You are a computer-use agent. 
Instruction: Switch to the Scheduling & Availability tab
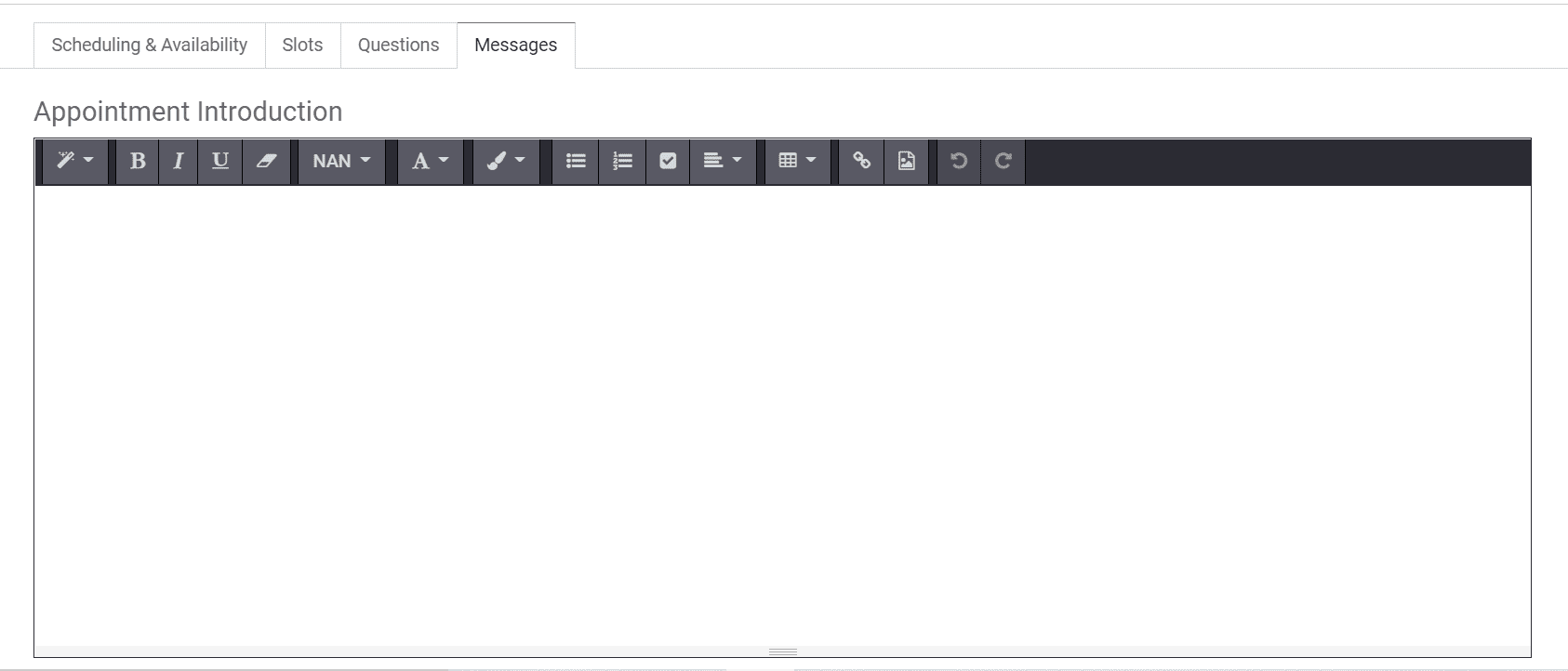coord(150,46)
